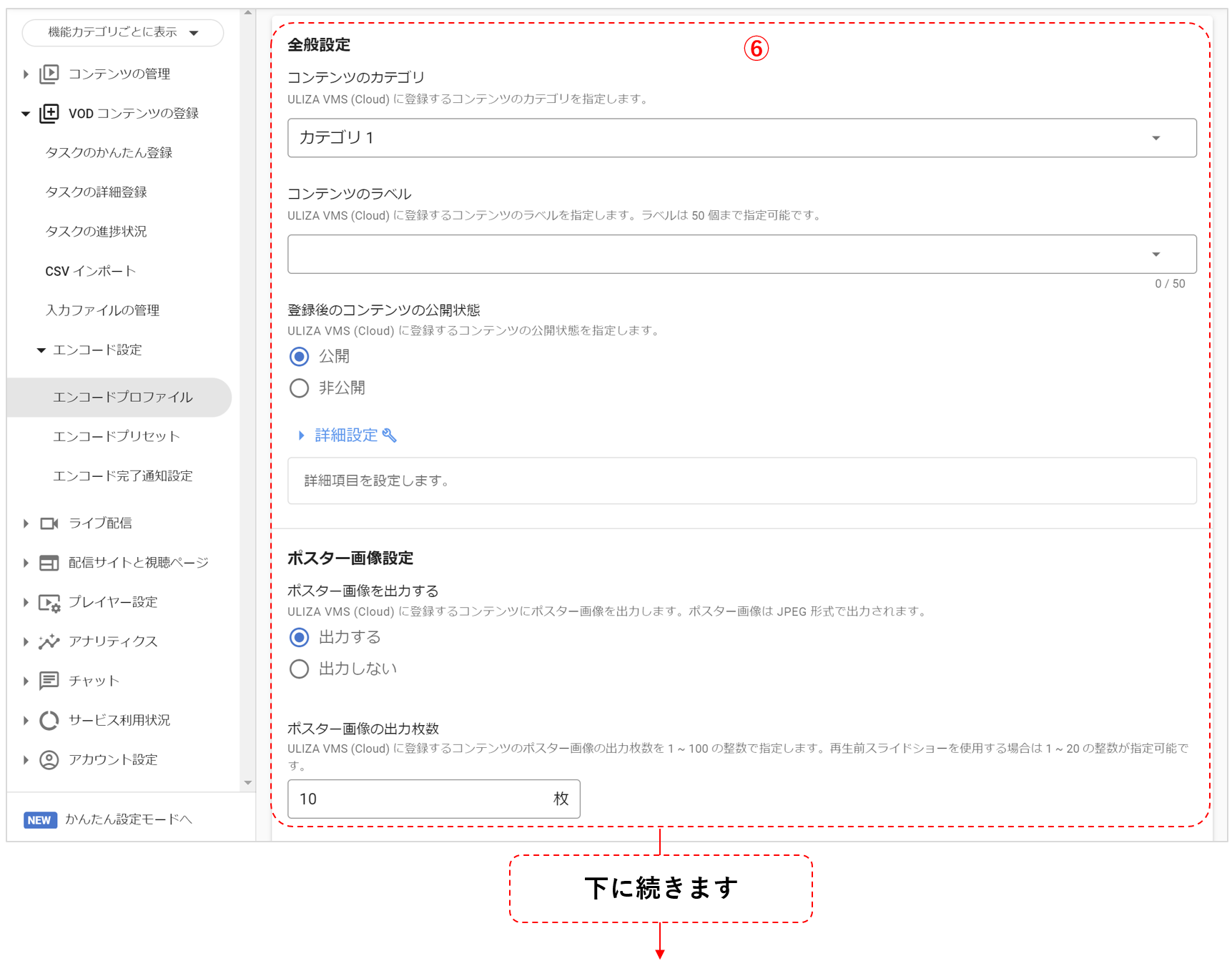
Task: Click the ポスター画像の出力枚数 input field
Action: pyautogui.click(x=433, y=799)
